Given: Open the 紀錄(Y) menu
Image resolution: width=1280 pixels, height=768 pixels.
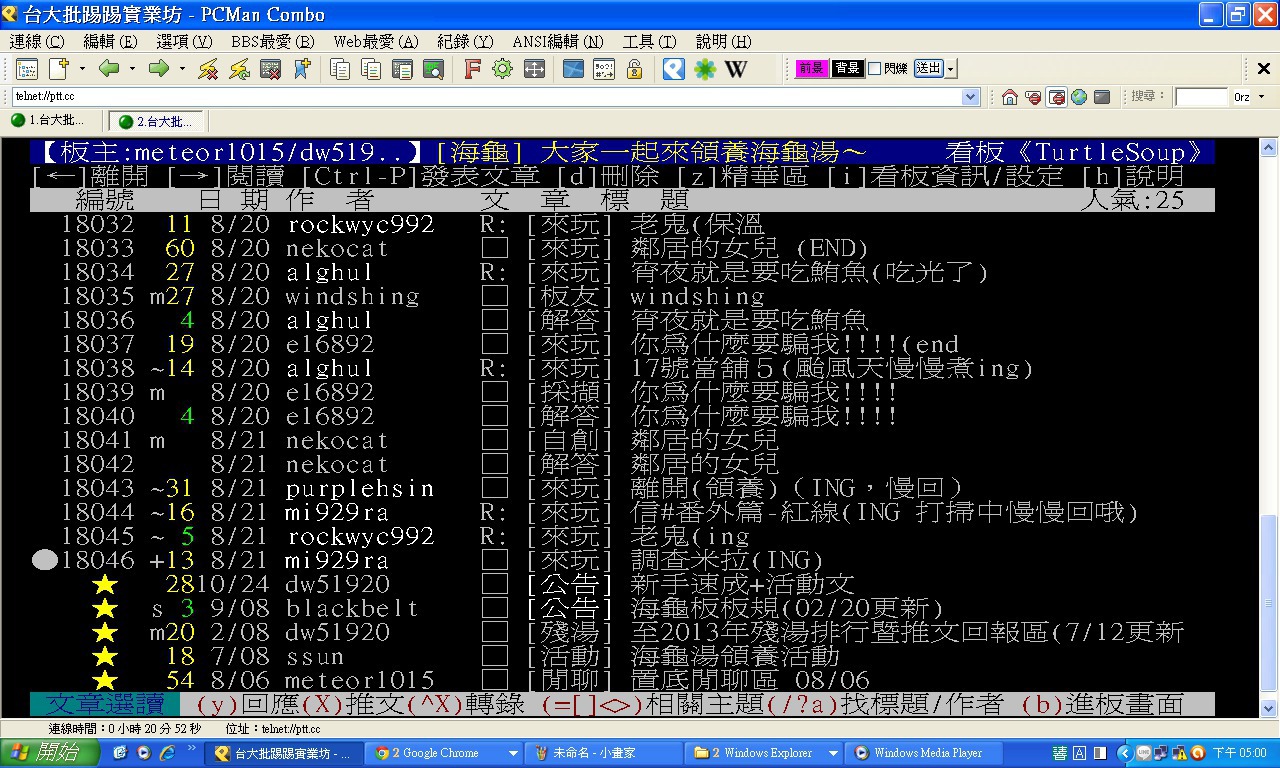Looking at the screenshot, I should 465,42.
